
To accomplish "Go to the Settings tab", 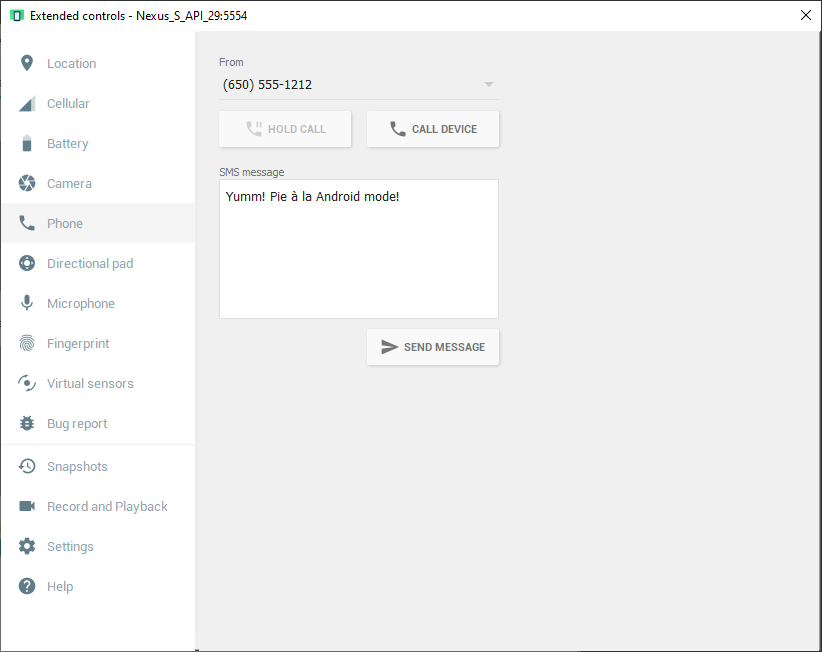I will coord(70,547).
